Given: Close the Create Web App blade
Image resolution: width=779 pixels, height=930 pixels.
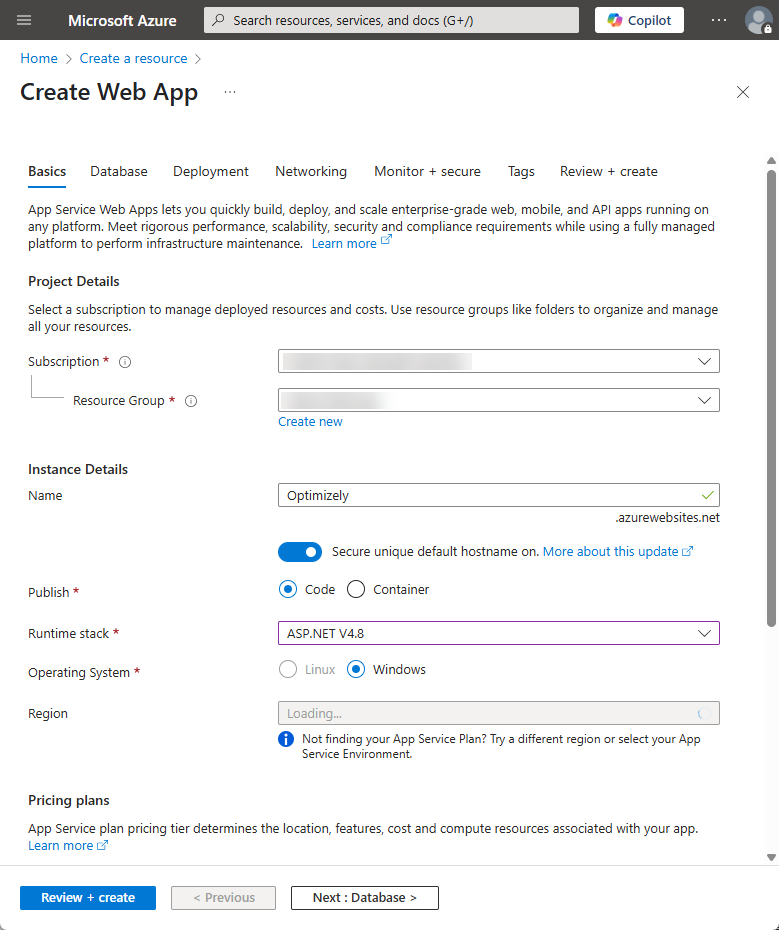Looking at the screenshot, I should pyautogui.click(x=742, y=92).
